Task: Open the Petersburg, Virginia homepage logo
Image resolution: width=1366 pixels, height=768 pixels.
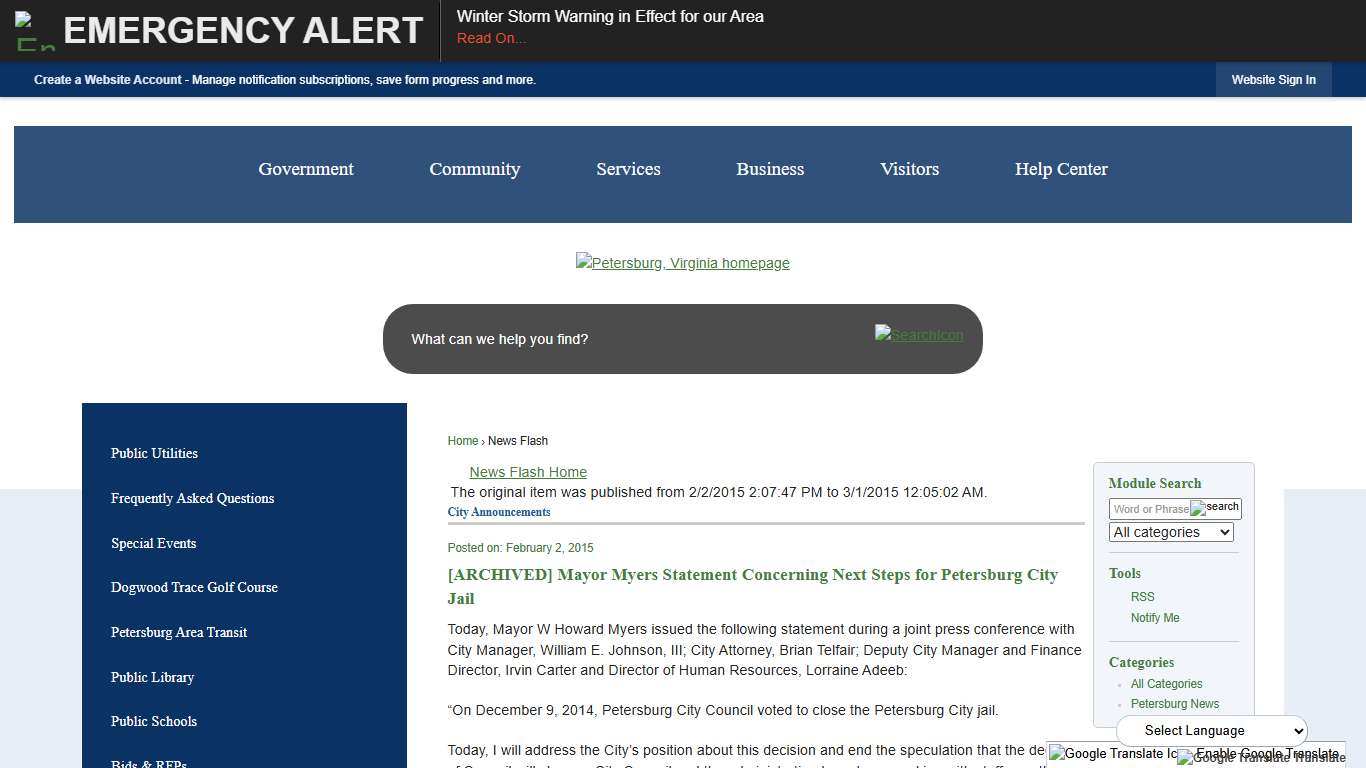Action: coord(683,263)
